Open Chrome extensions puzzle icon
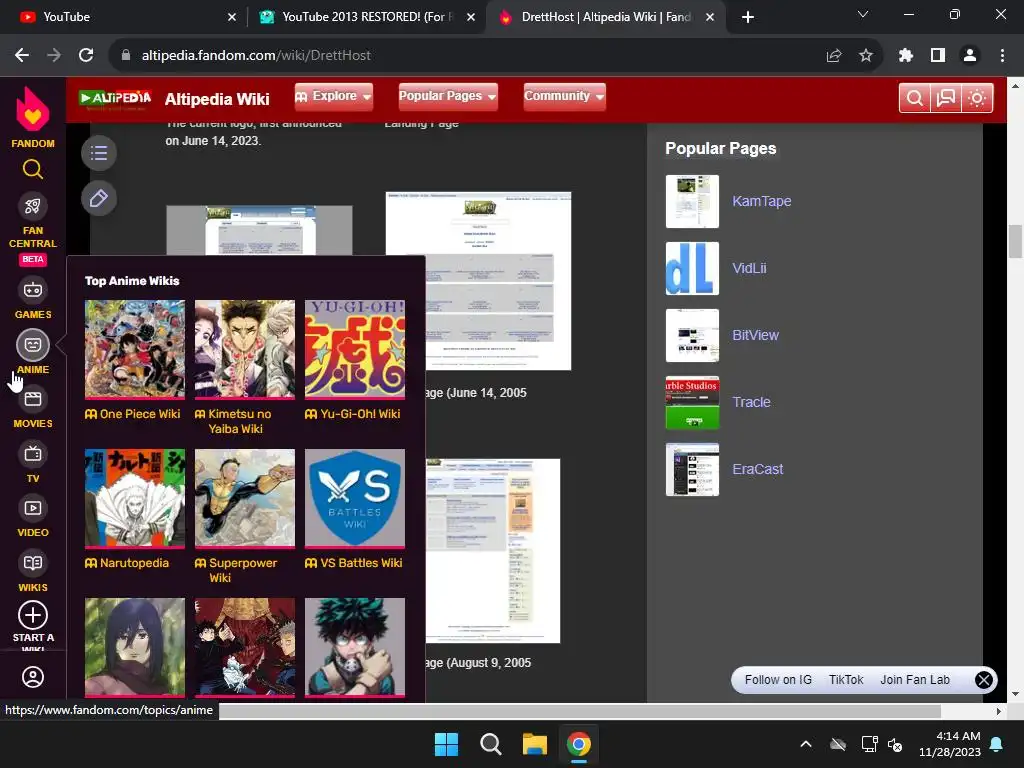This screenshot has width=1024, height=768. 906,56
